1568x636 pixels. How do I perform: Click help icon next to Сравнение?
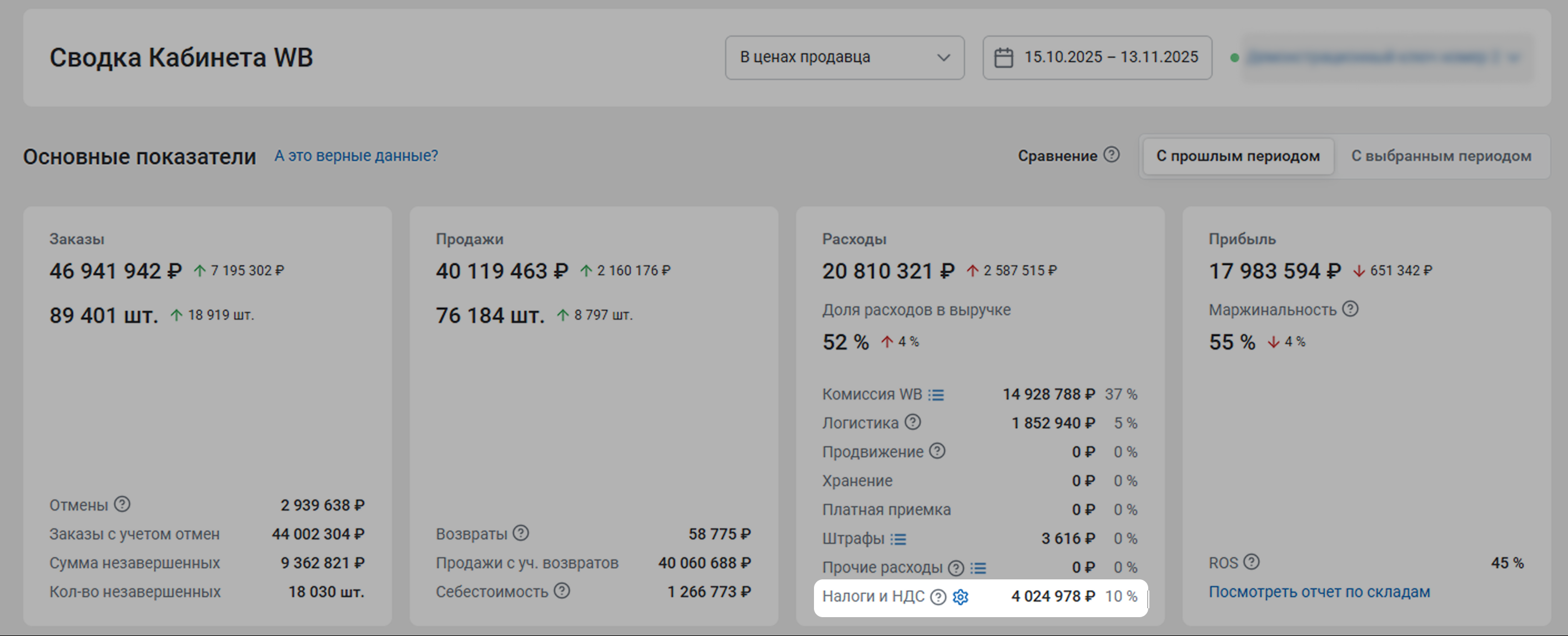pos(1112,155)
